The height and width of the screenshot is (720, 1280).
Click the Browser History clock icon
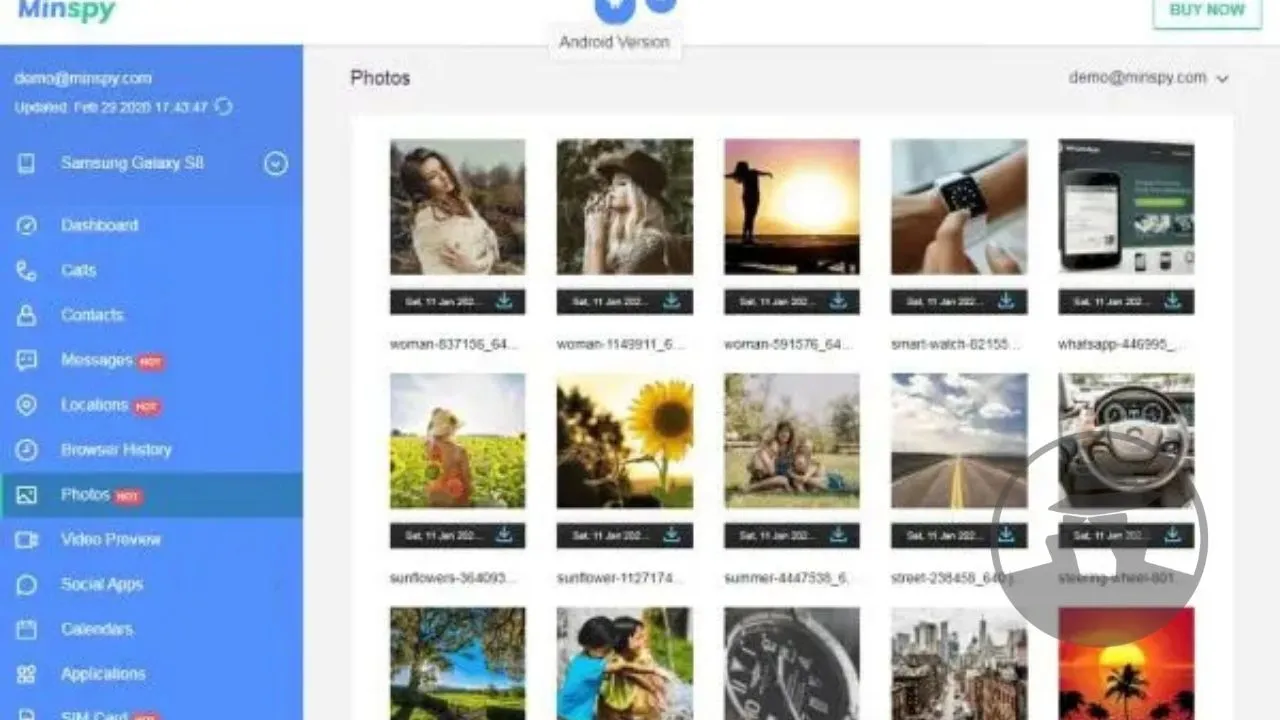(27, 450)
